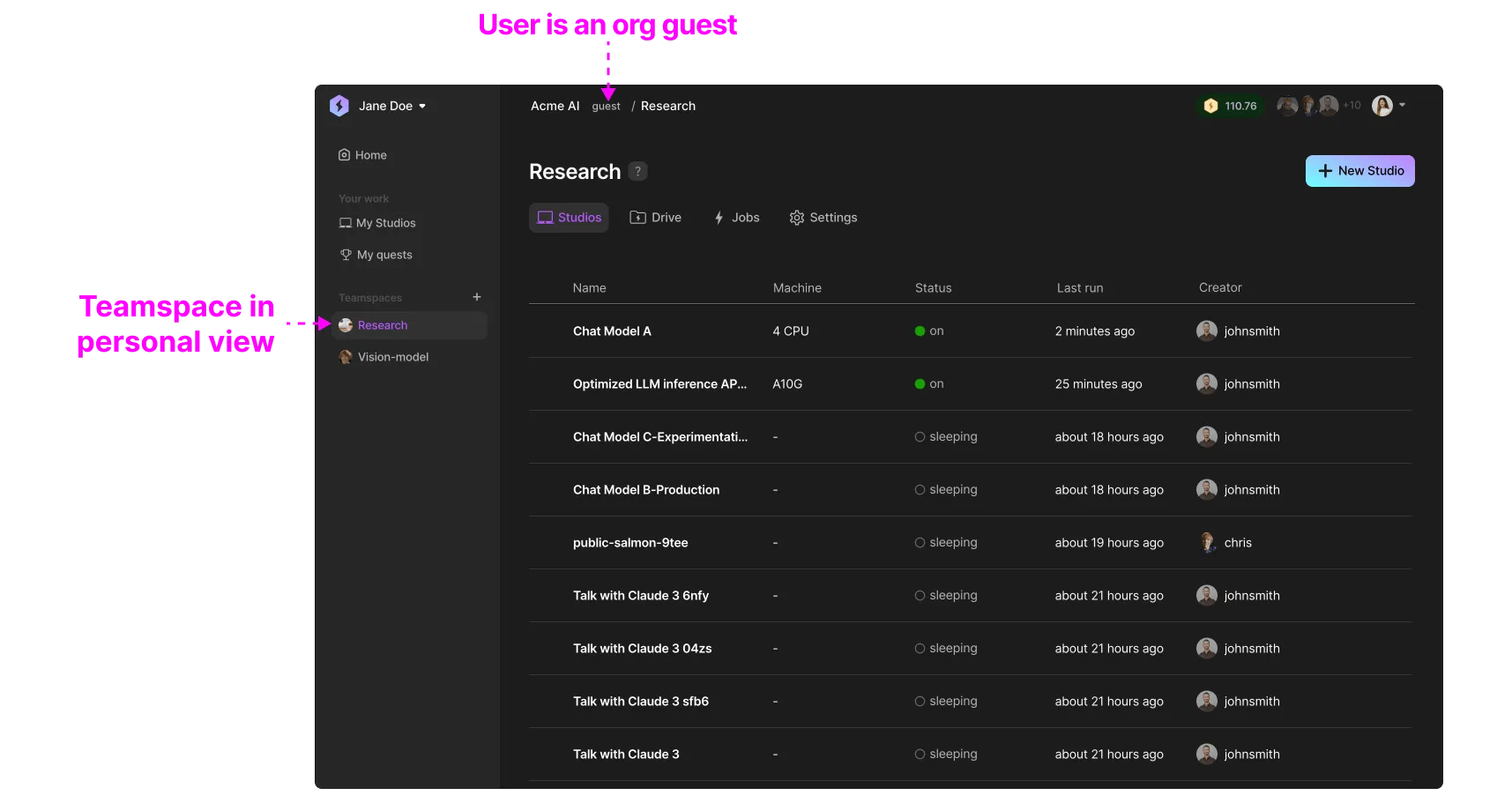The height and width of the screenshot is (803, 1512).
Task: Click chris creator avatar in public-salmon-9tee row
Action: click(x=1207, y=542)
